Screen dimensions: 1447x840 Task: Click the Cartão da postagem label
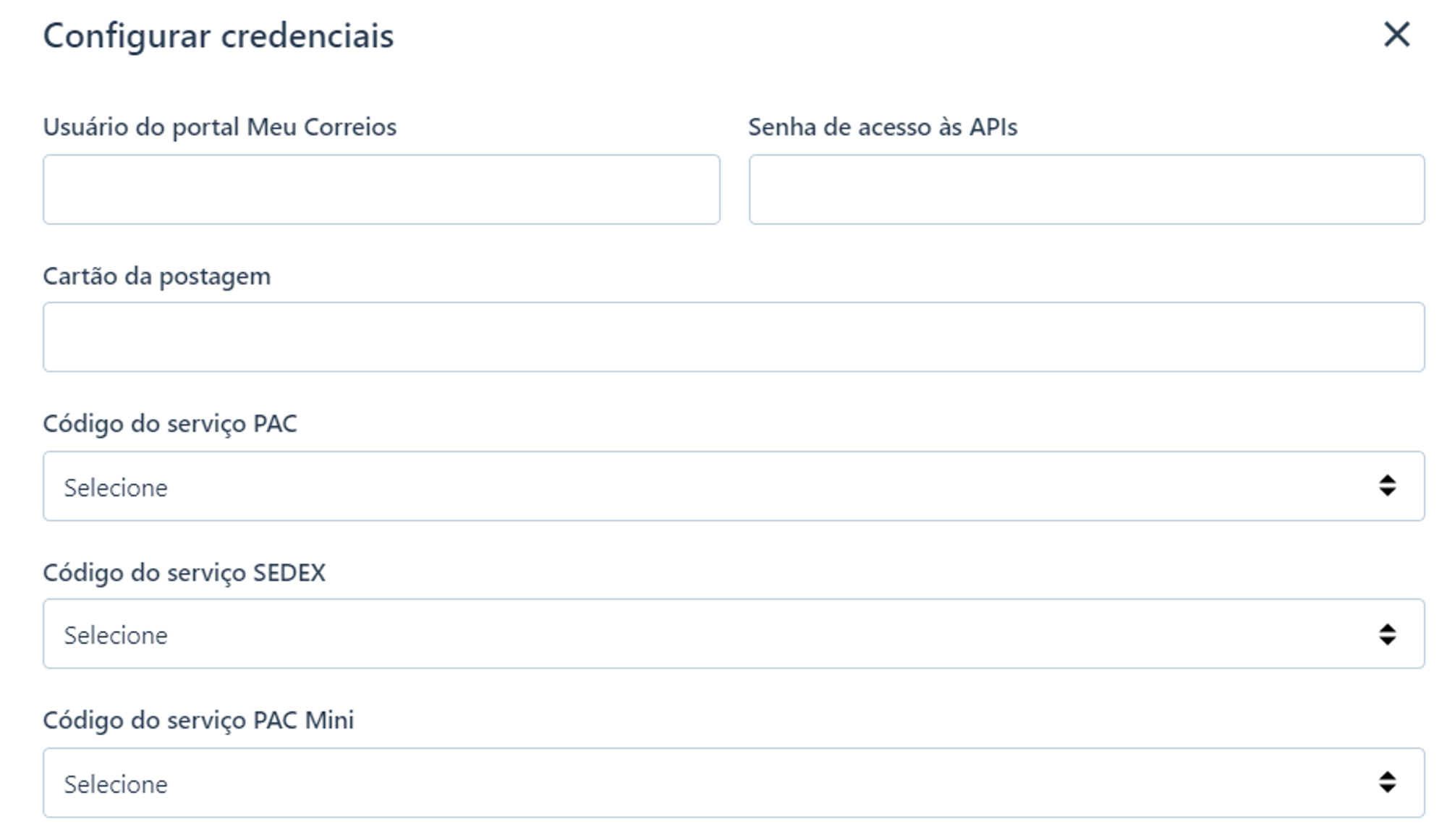[157, 276]
